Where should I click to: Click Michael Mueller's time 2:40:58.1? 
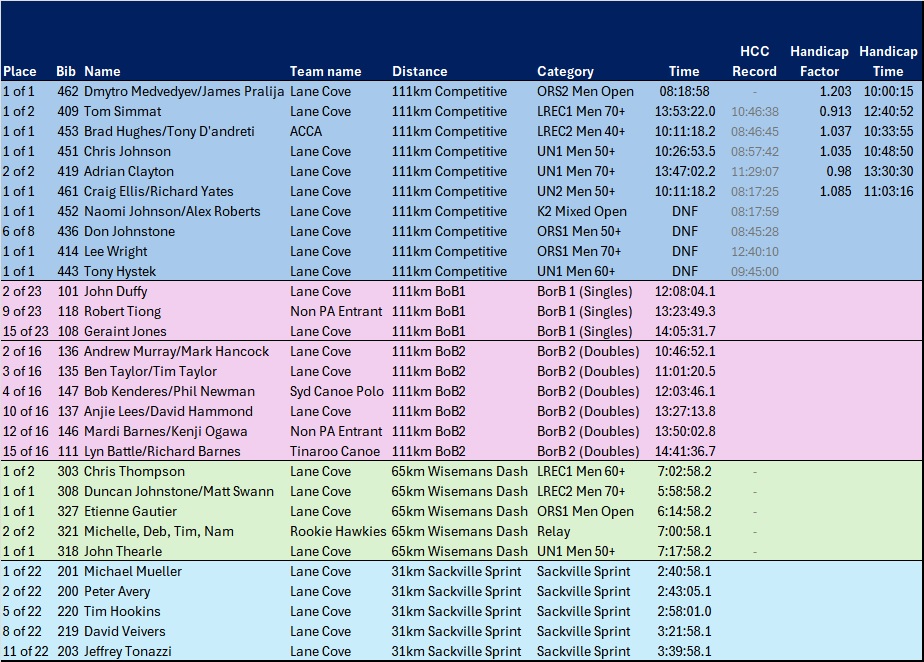(x=684, y=571)
